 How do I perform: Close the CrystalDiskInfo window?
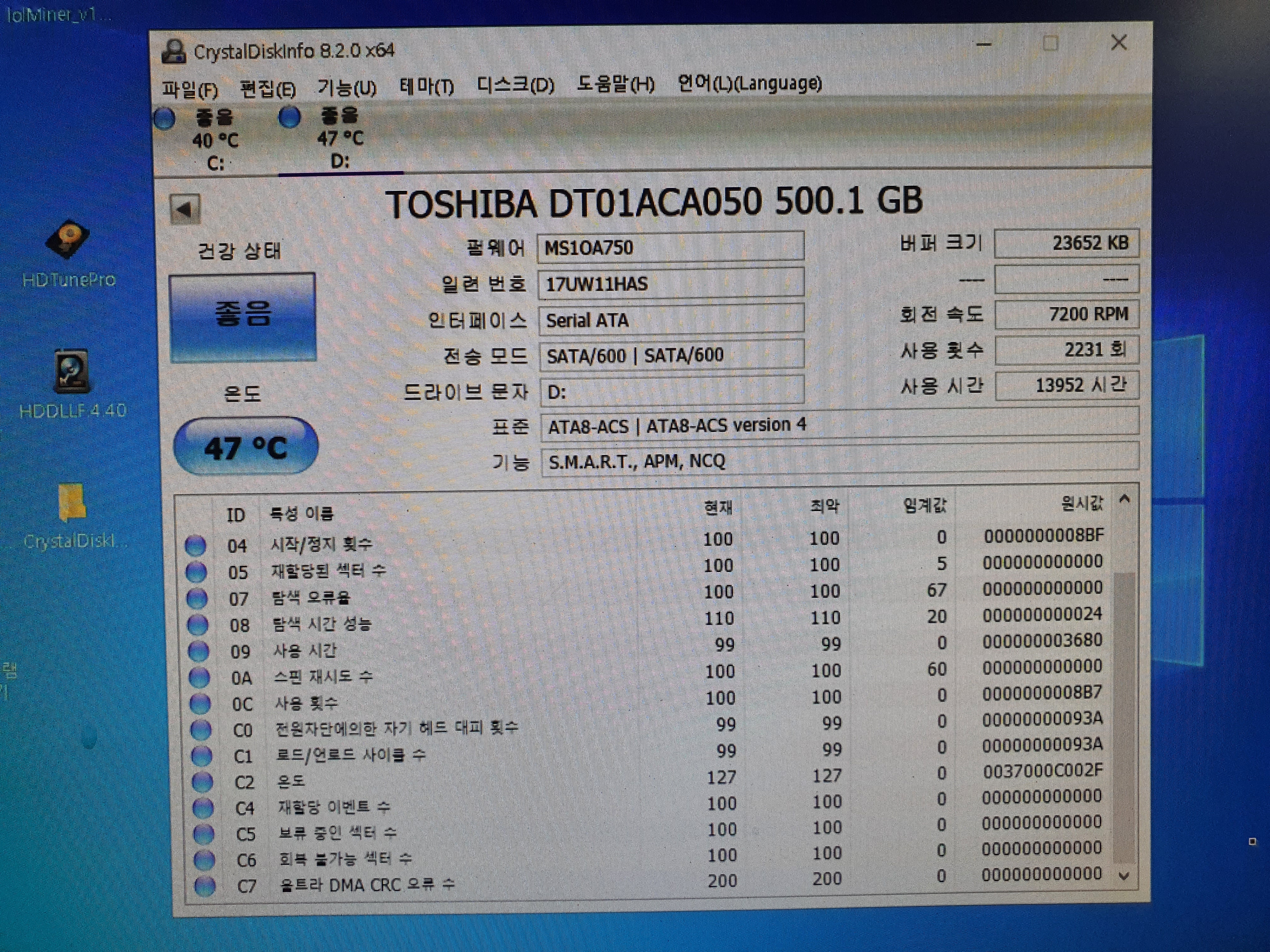1119,42
